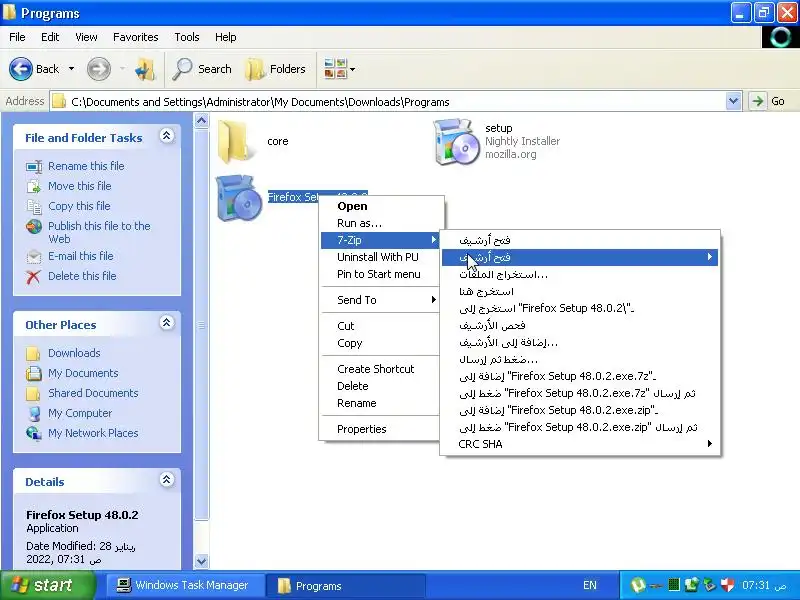
Task: Click E-mail this file link
Action: click(81, 256)
